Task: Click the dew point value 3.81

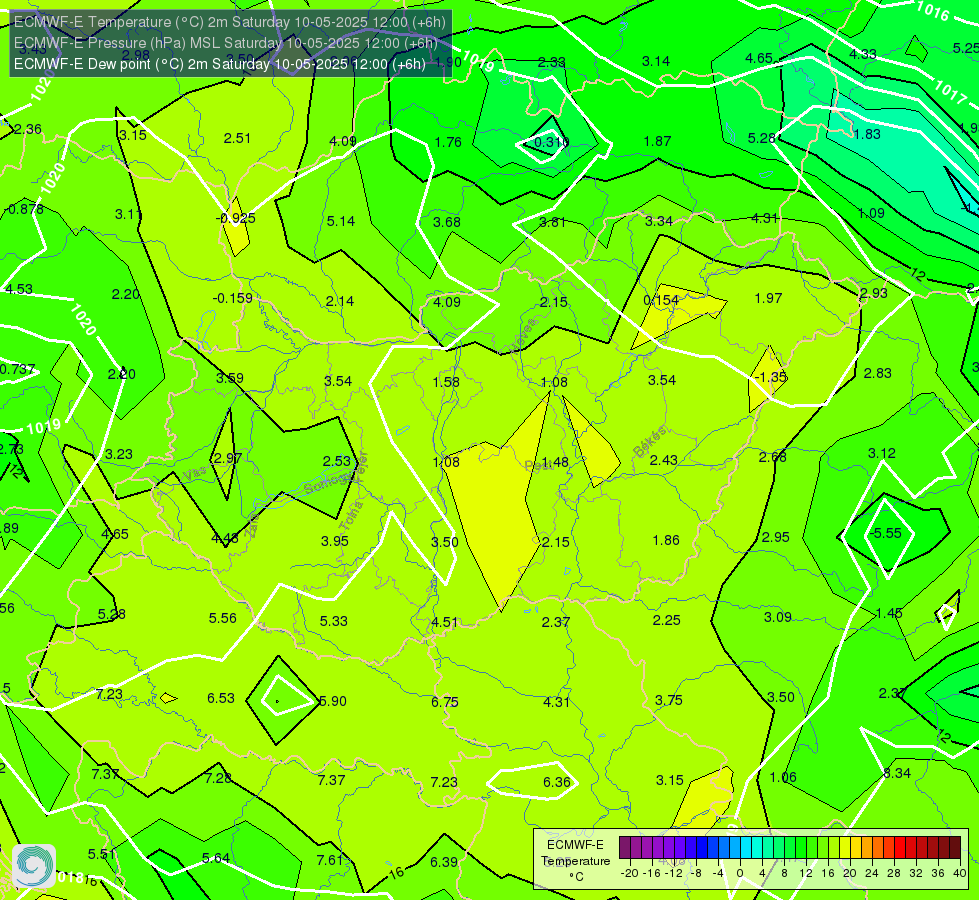Action: 553,222
